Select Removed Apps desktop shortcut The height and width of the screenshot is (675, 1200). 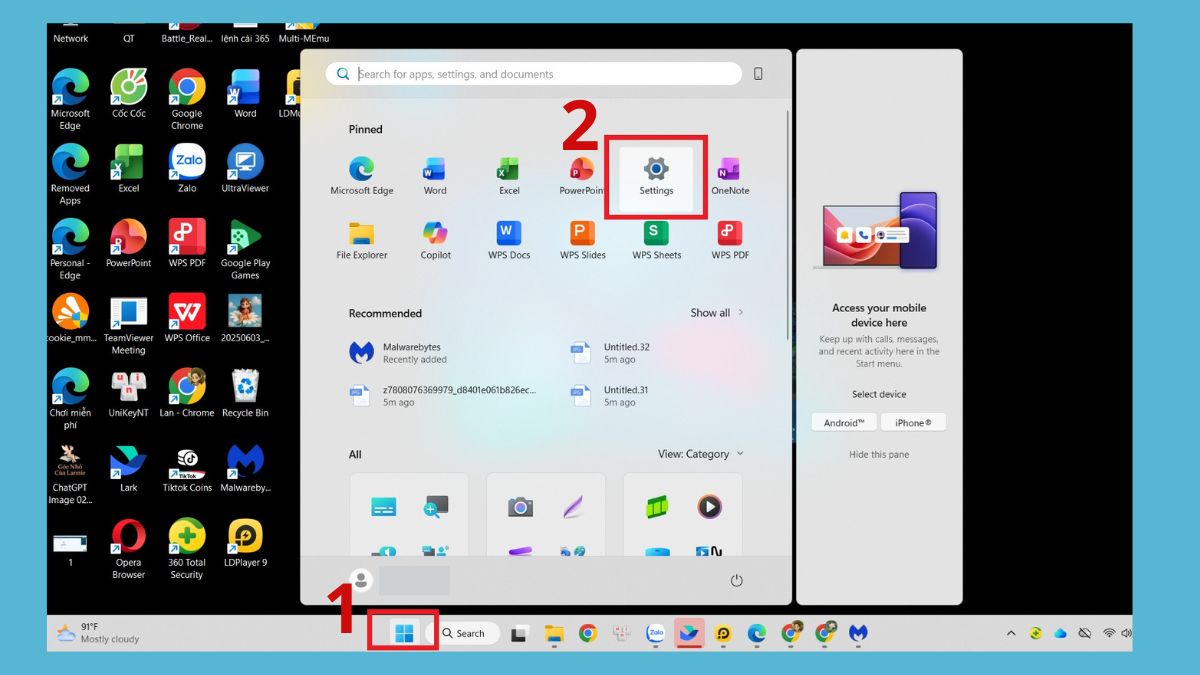(70, 175)
